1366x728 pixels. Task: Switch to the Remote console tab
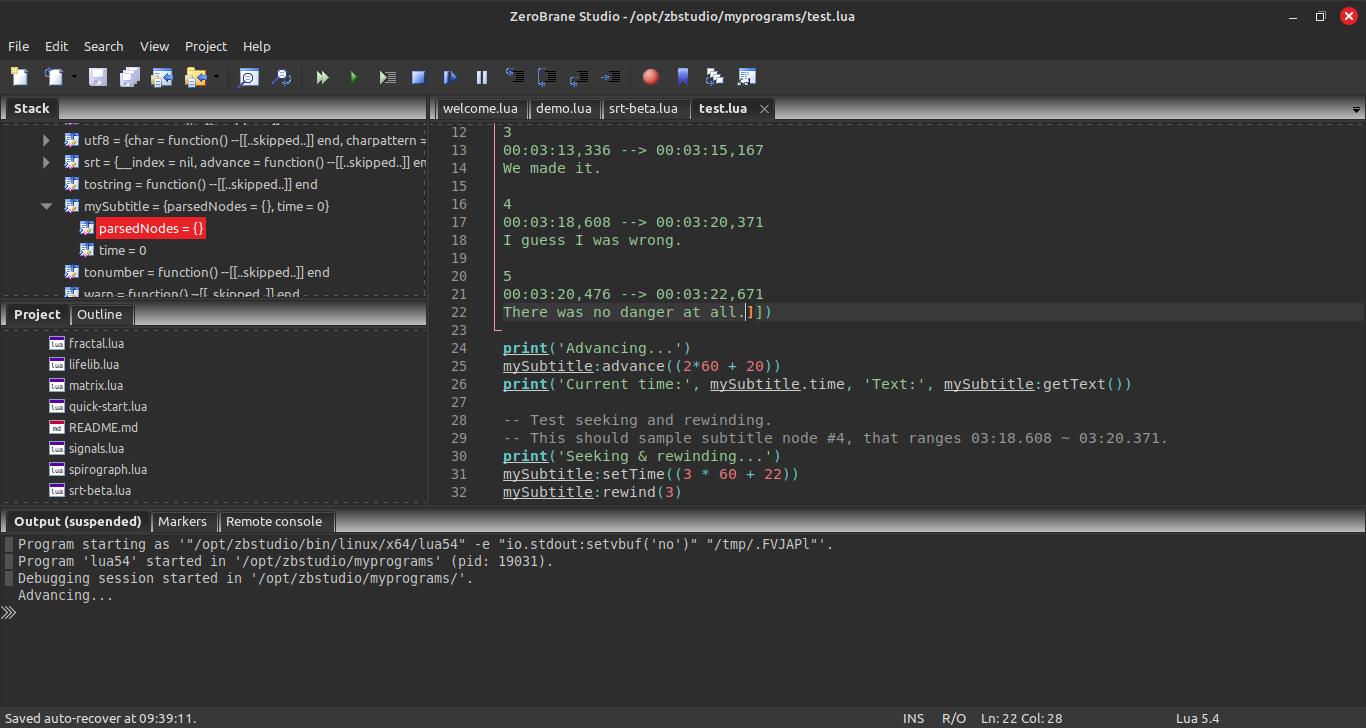coord(274,521)
